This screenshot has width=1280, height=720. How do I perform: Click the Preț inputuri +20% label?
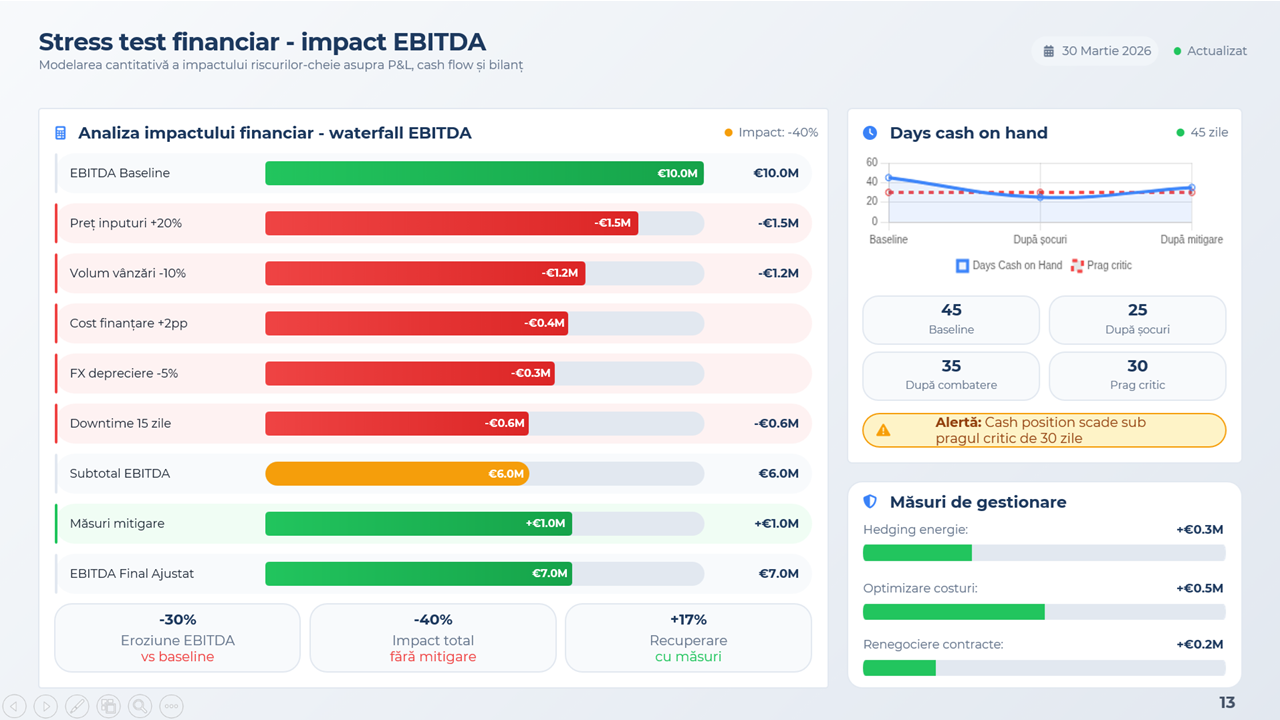pos(126,223)
